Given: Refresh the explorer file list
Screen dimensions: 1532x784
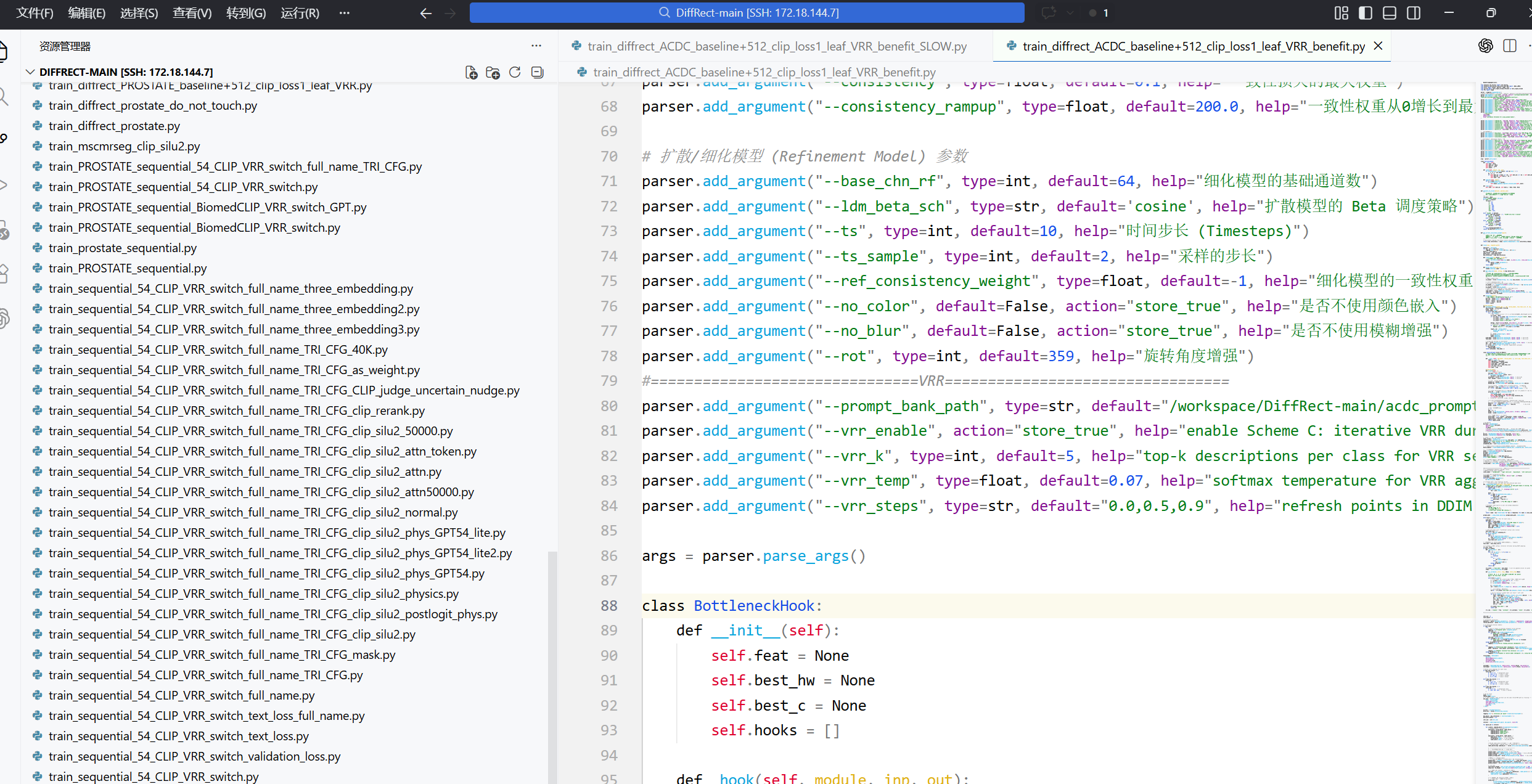Looking at the screenshot, I should click(x=515, y=72).
